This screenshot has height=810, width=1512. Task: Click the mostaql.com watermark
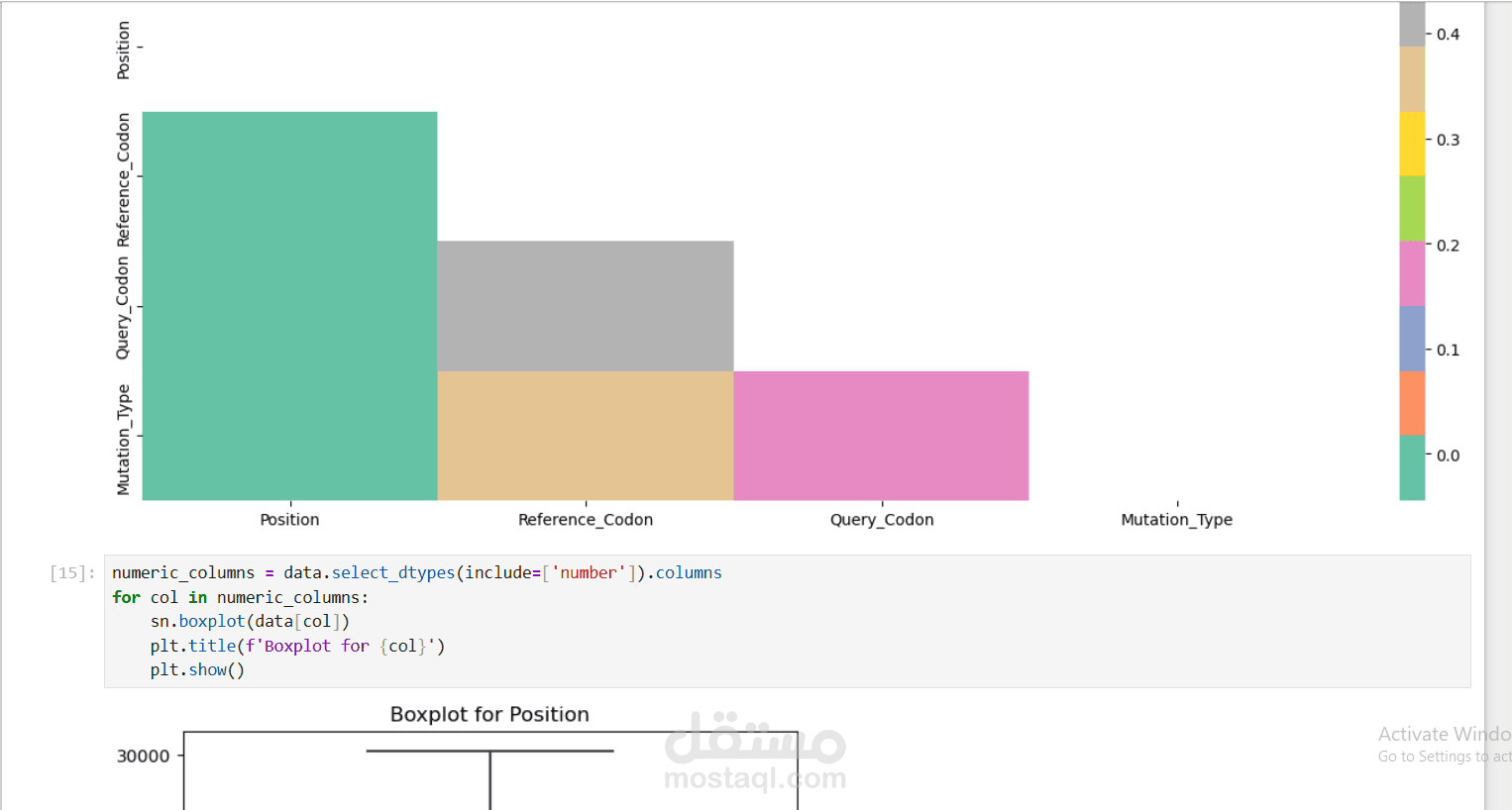(755, 778)
